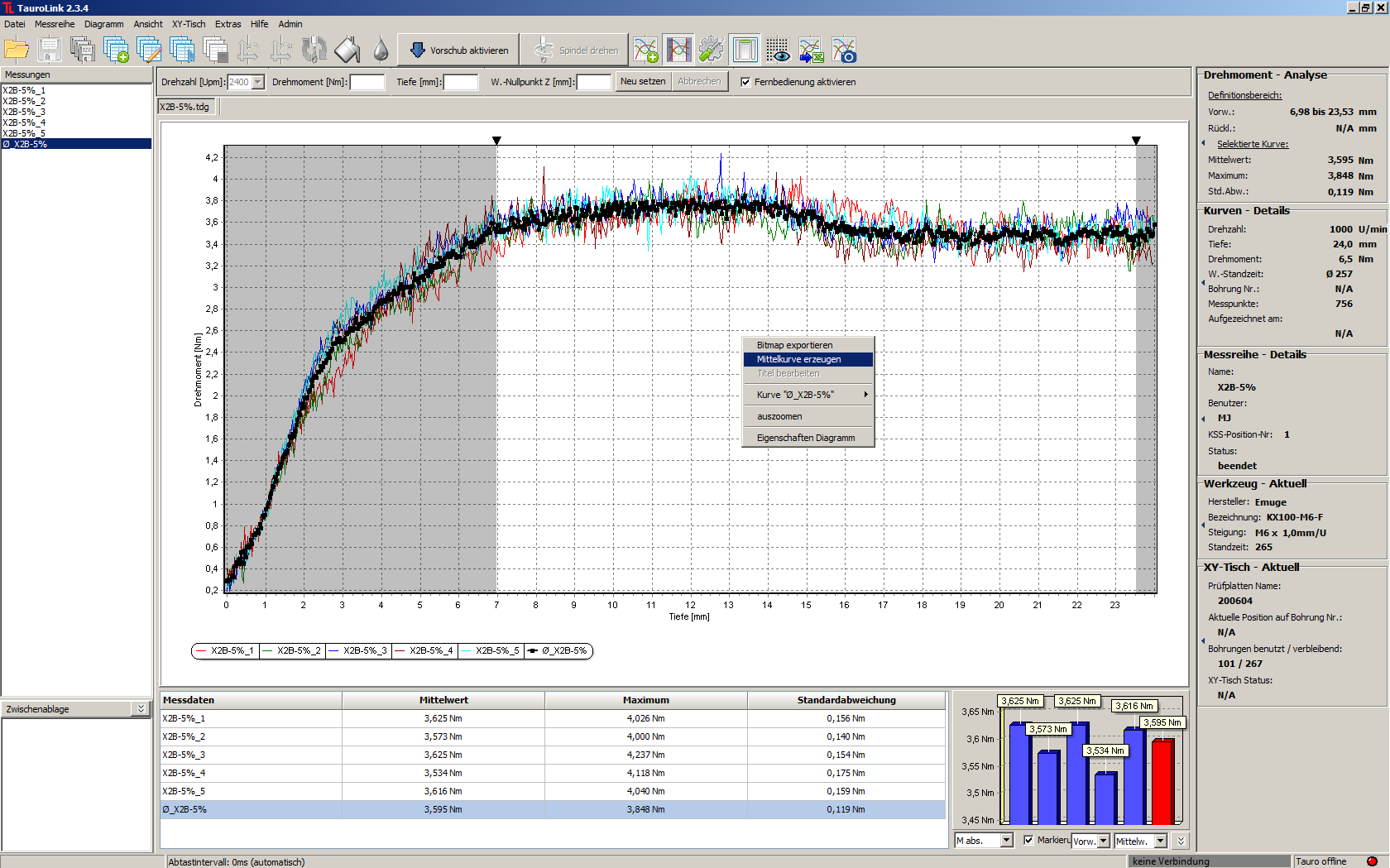Screen dimensions: 1390x868
Task: Click the Drehmoment Nm input field
Action: click(367, 82)
